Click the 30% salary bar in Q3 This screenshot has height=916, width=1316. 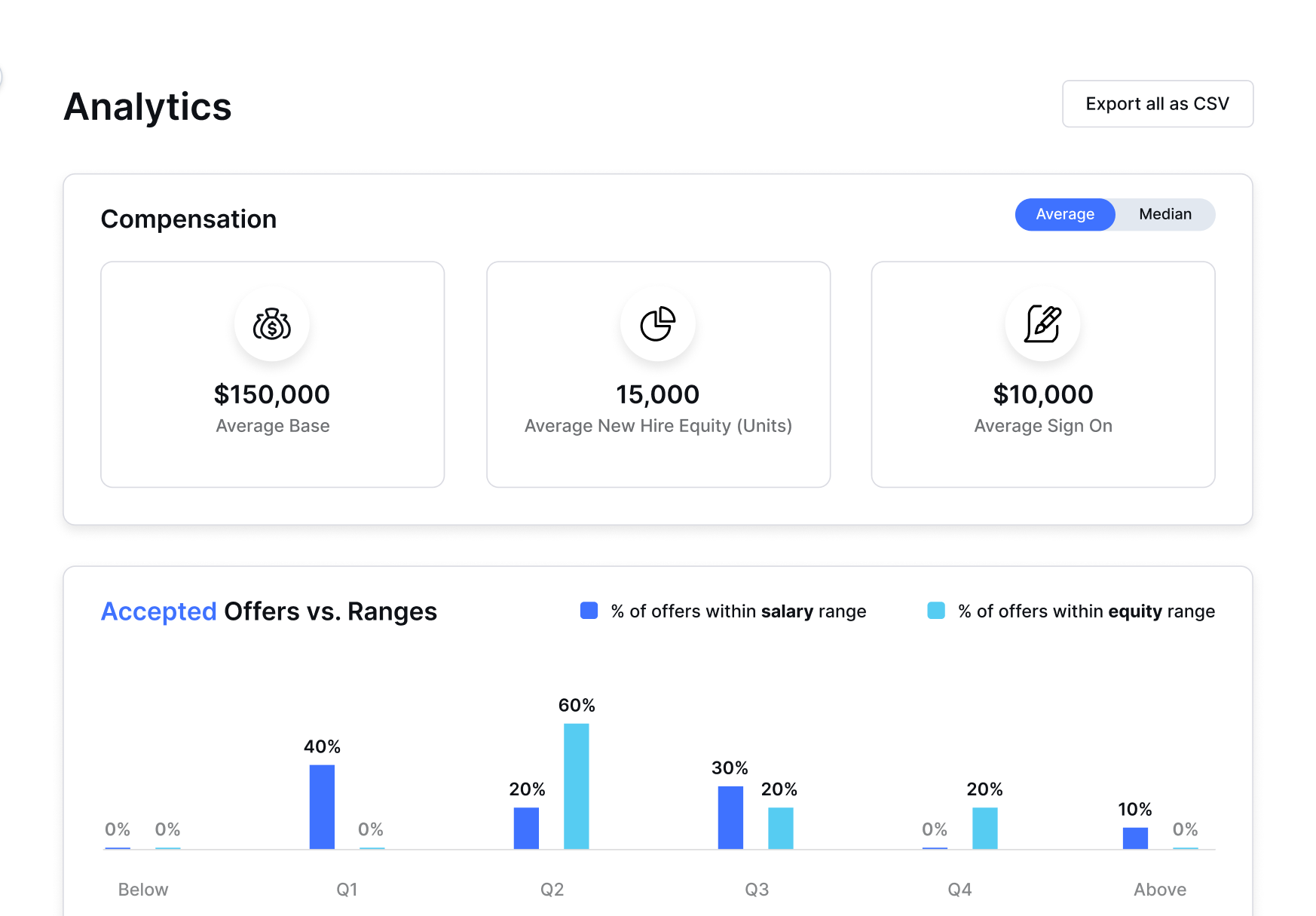click(730, 817)
